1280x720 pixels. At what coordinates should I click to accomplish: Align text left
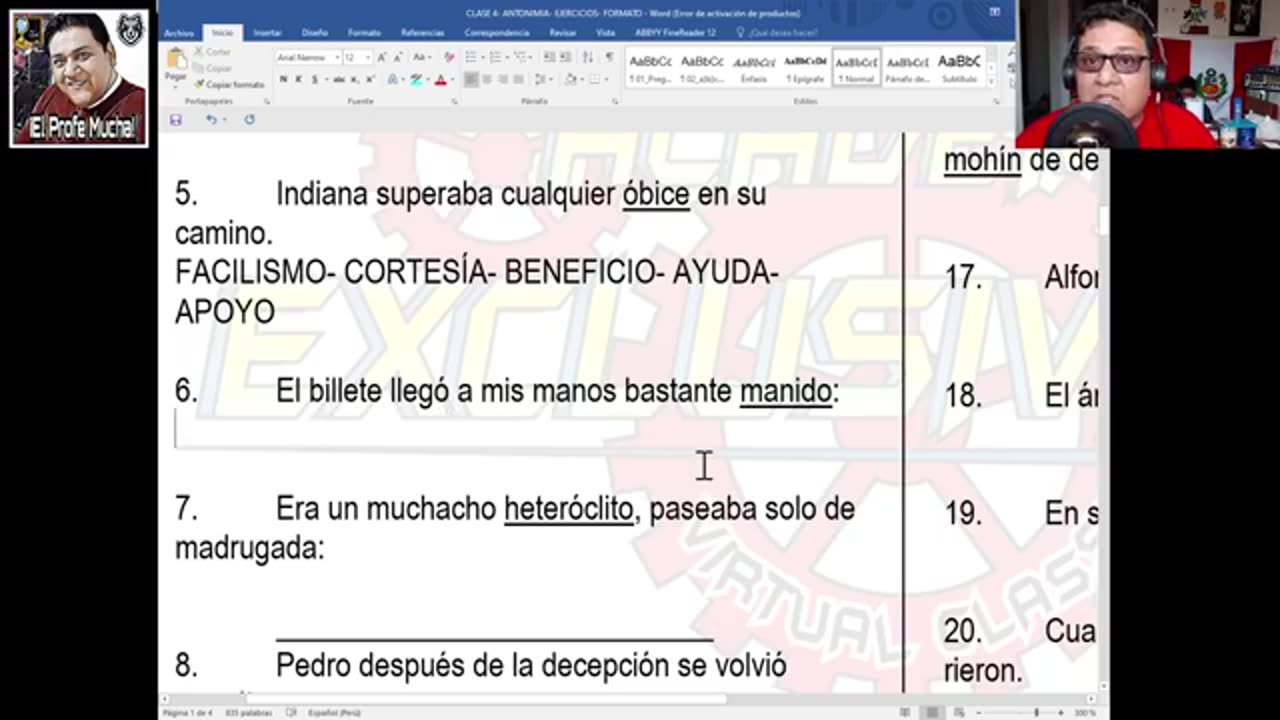coord(471,79)
